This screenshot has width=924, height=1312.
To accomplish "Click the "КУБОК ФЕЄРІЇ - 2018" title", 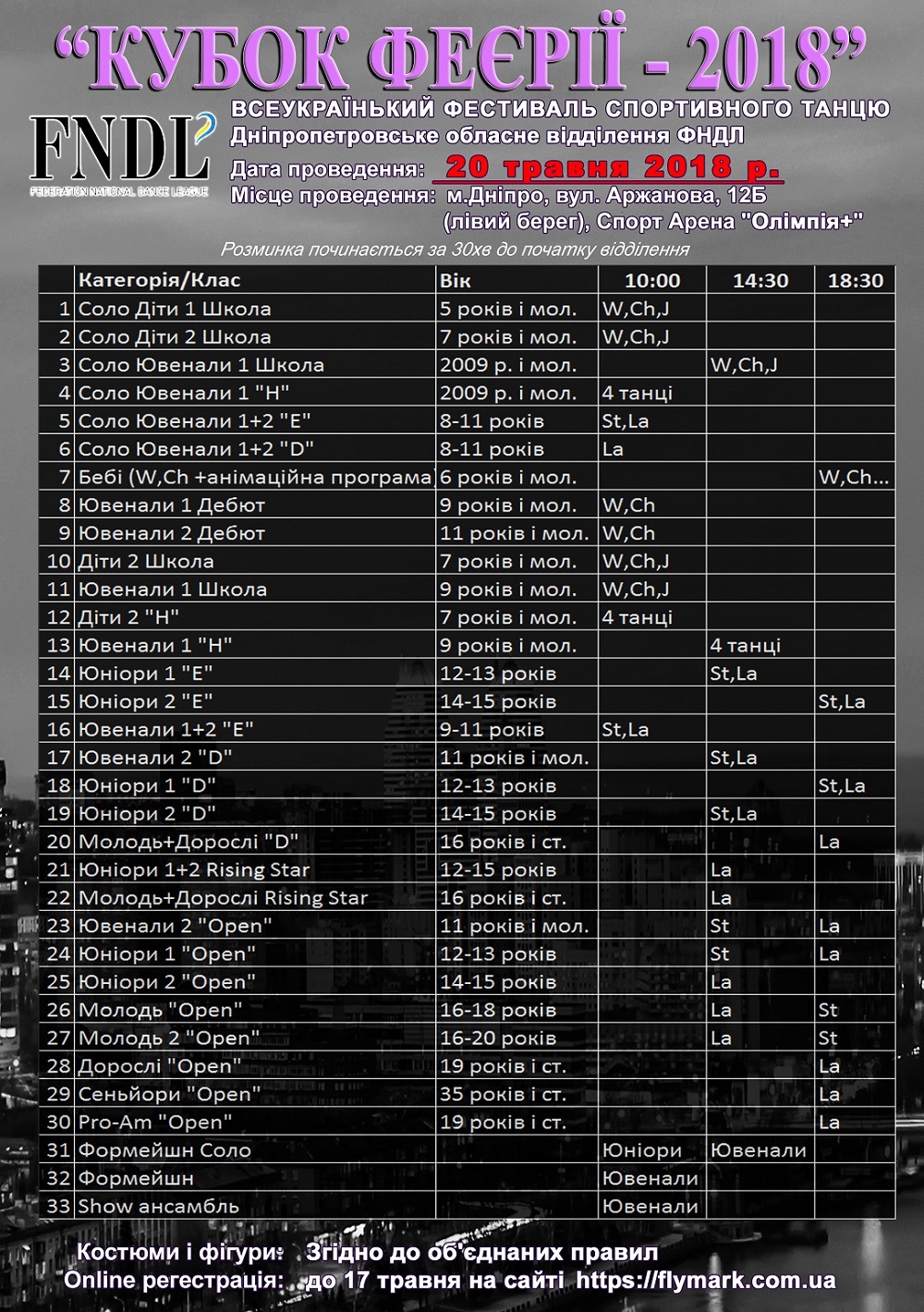I will [x=462, y=55].
